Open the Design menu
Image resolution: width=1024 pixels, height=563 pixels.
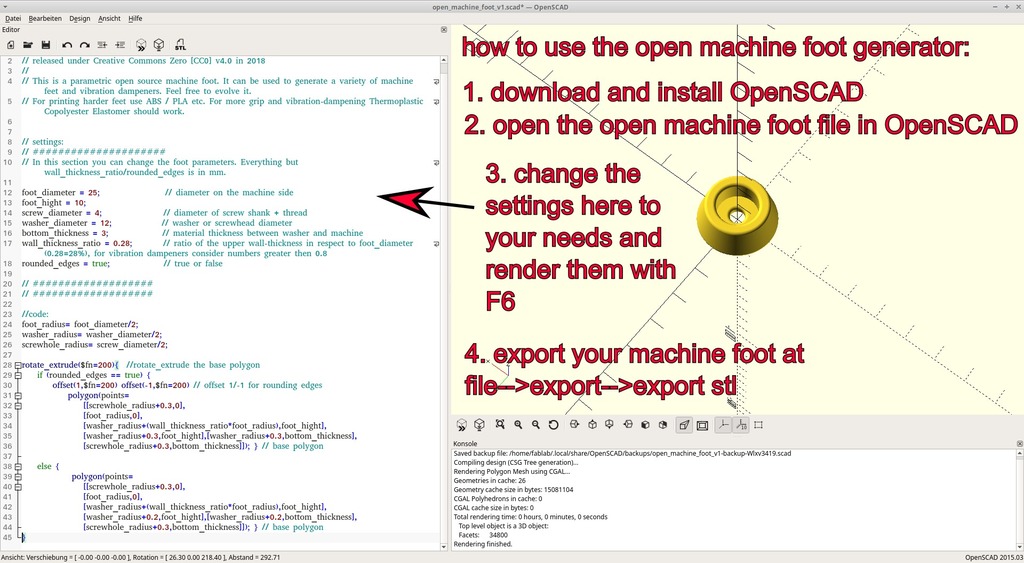point(79,18)
